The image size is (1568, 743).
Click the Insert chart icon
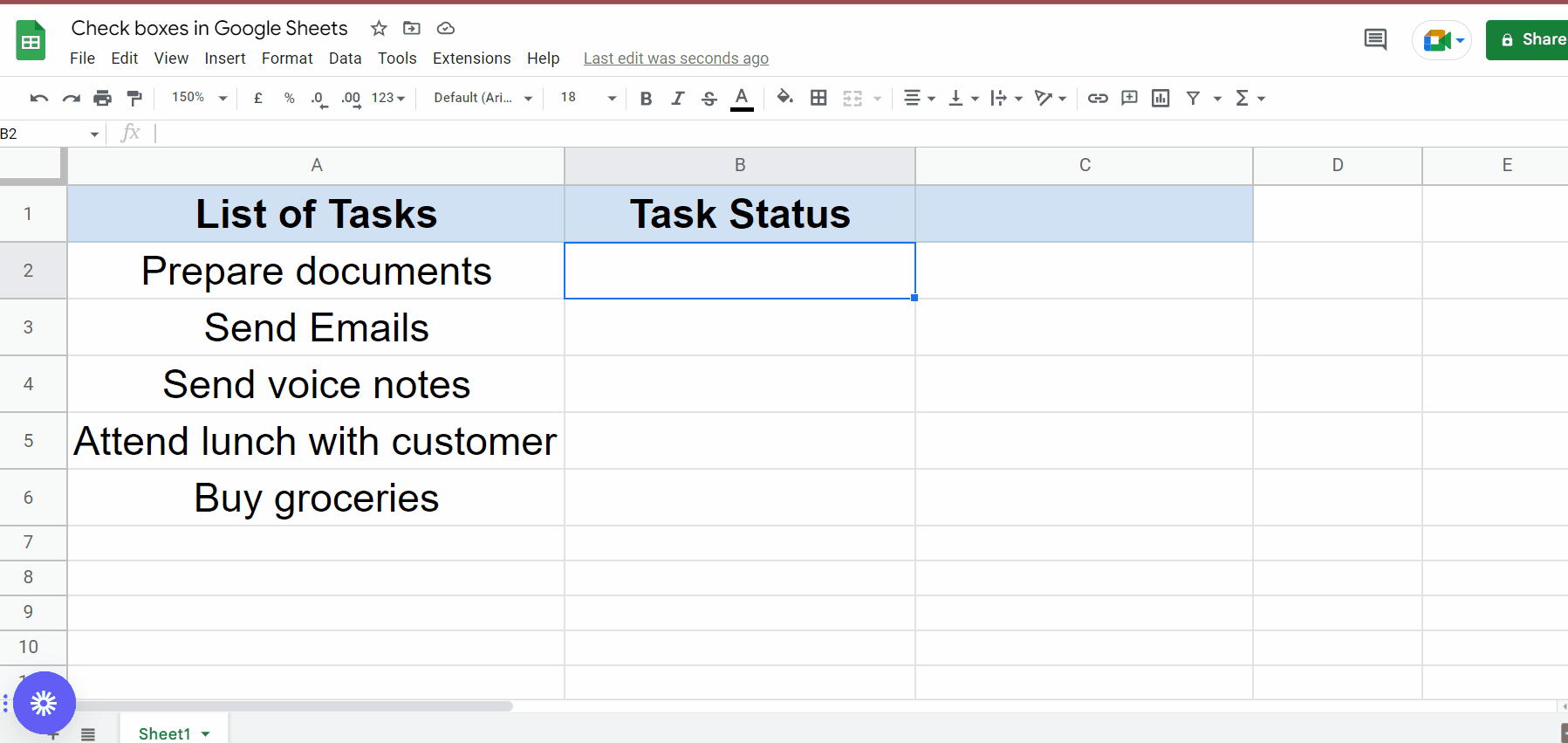[x=1161, y=98]
